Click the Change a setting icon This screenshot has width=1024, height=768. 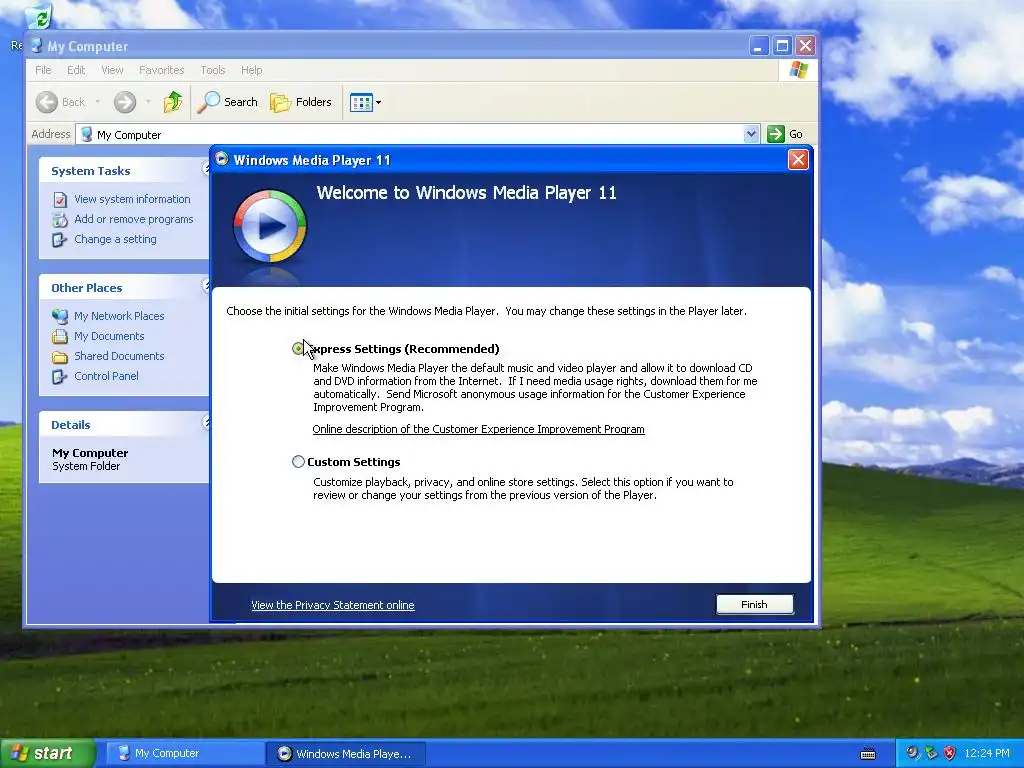pos(59,240)
